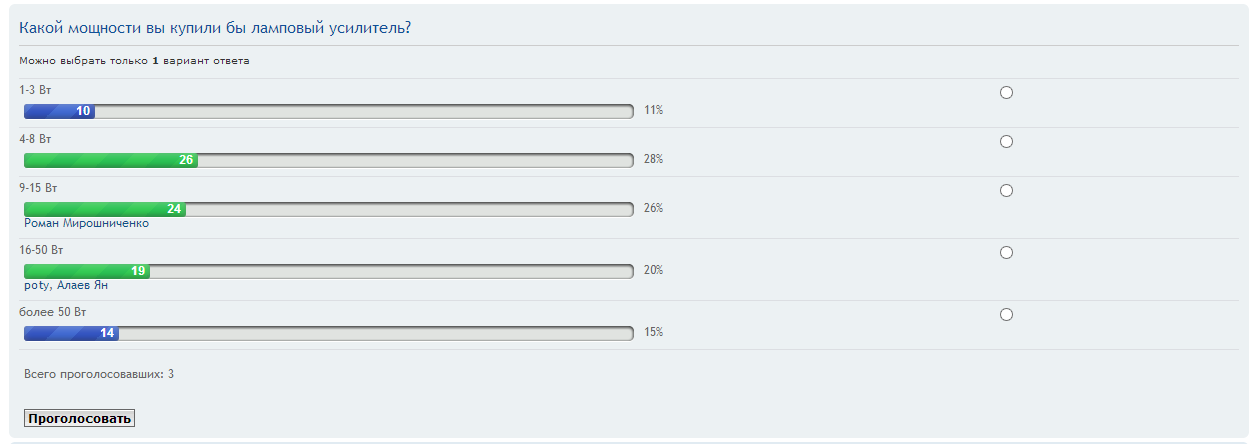Click the poll title about ламповый усилитель
Screen dimensions: 1259x444
[x=215, y=28]
